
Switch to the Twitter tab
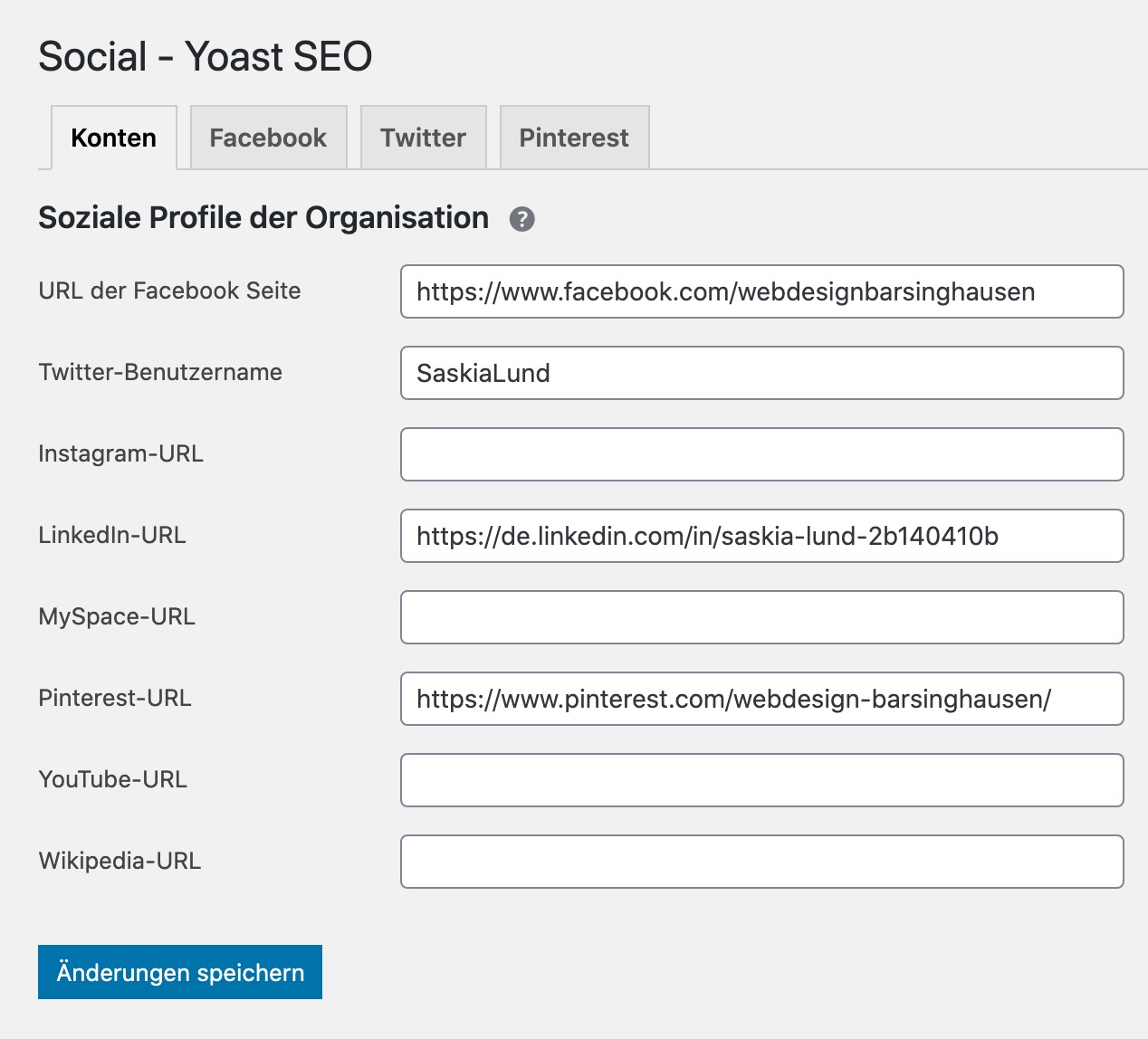click(423, 138)
